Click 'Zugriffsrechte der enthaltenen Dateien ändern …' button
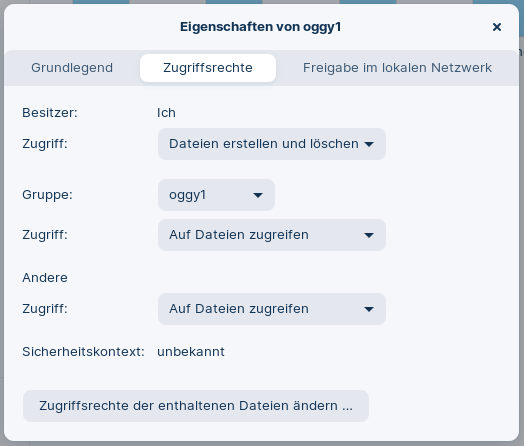Viewport: 524px width, 446px height. 196,406
